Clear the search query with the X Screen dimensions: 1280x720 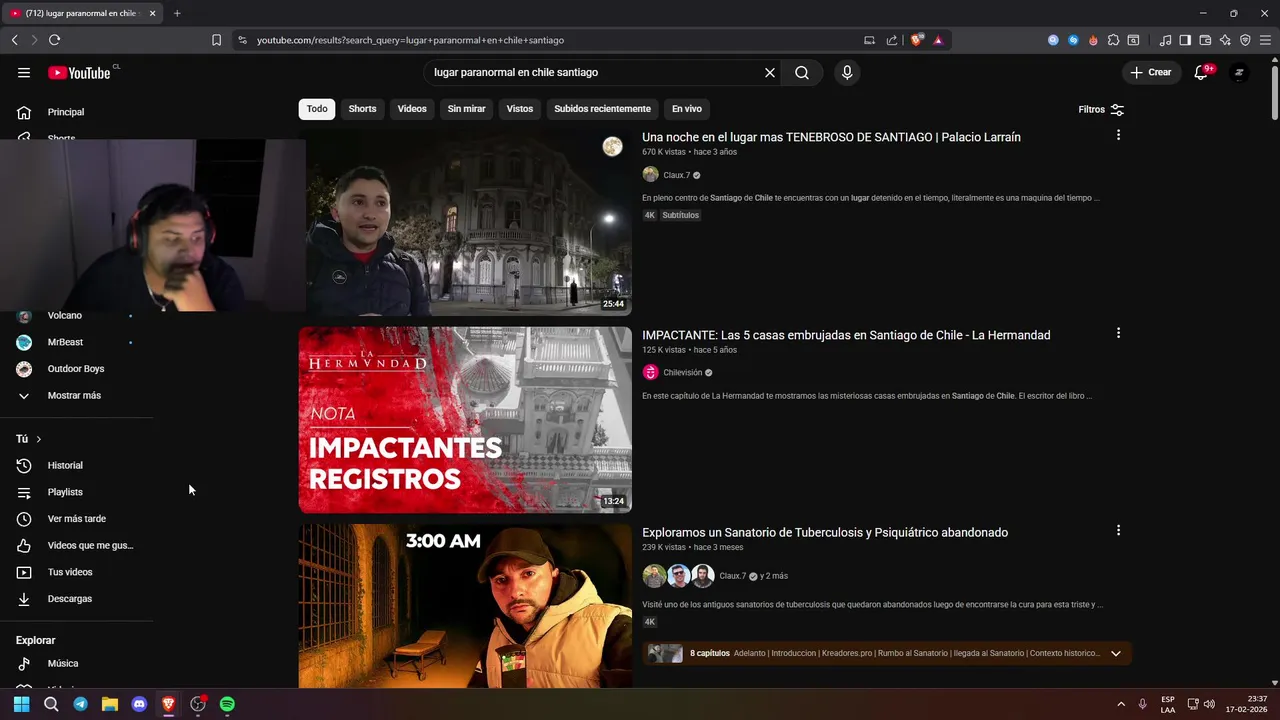[x=770, y=72]
